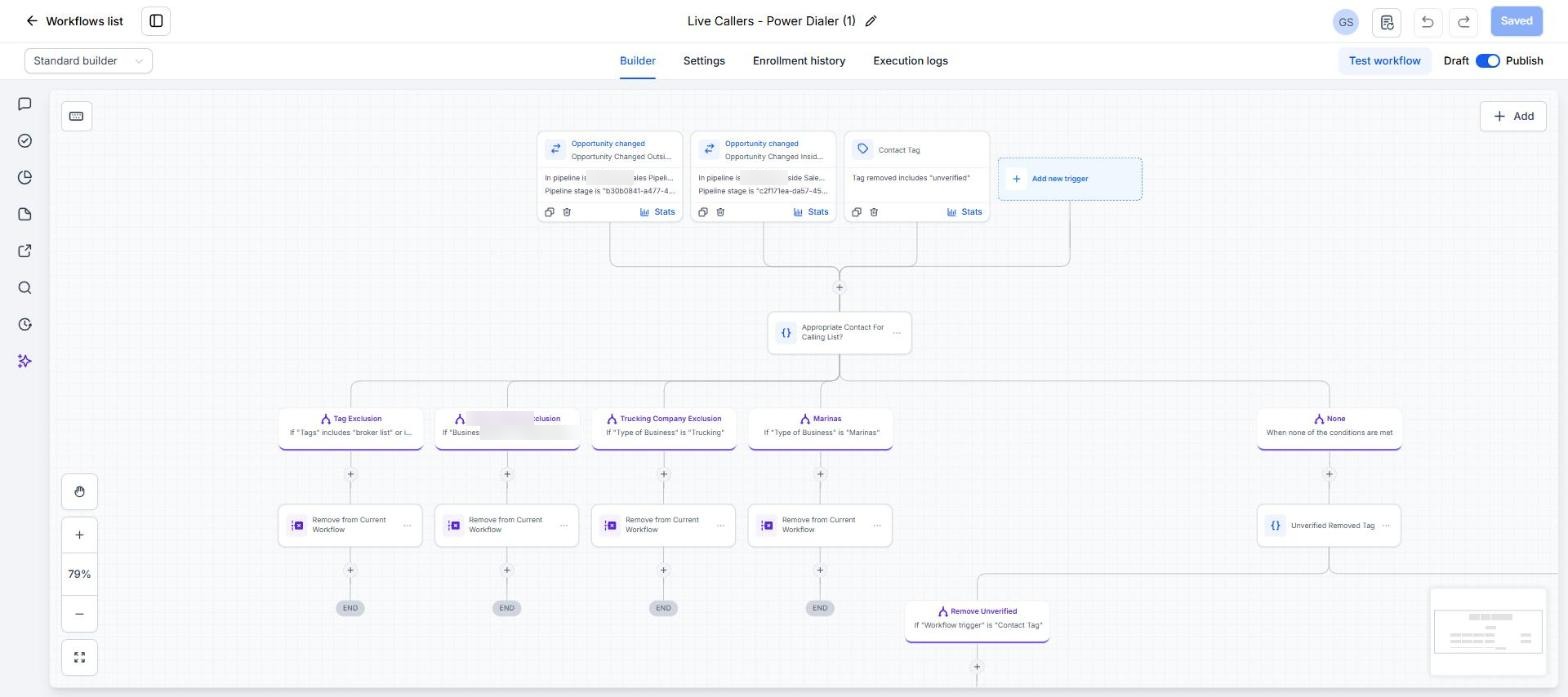Select the None branch

point(1329,428)
